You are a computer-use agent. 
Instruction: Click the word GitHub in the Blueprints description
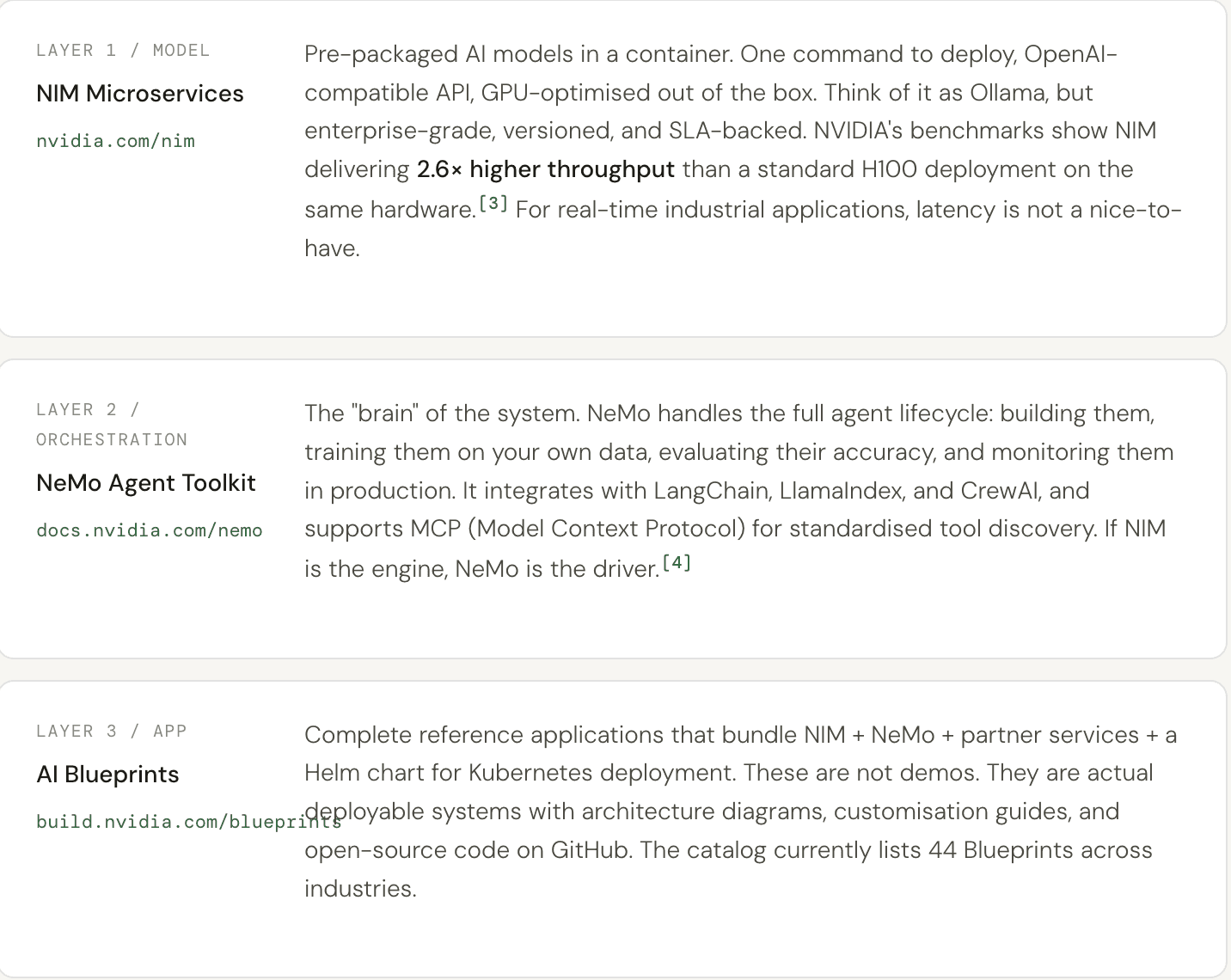[590, 850]
